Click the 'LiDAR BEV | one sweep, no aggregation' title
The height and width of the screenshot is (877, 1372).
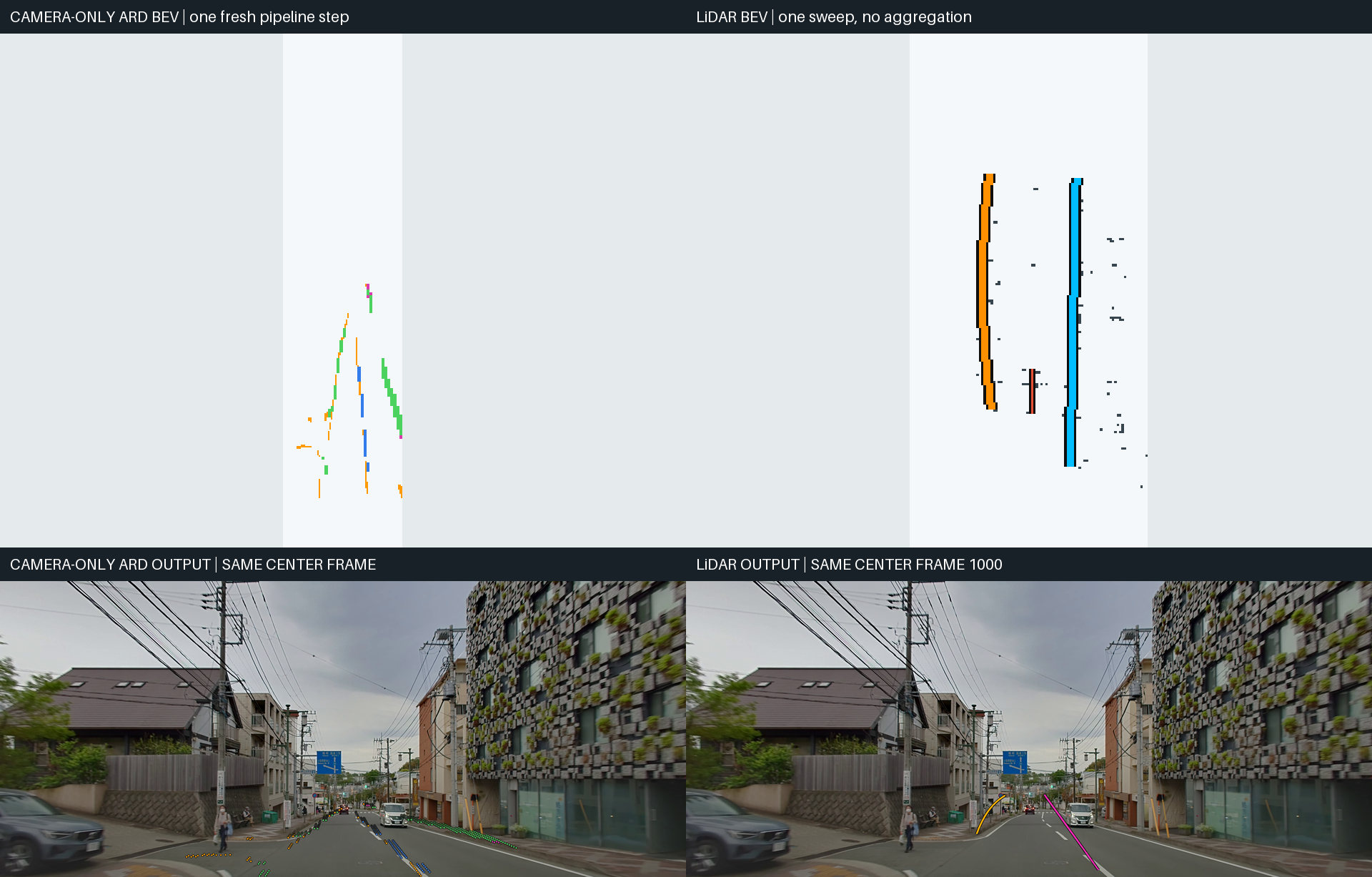[834, 17]
